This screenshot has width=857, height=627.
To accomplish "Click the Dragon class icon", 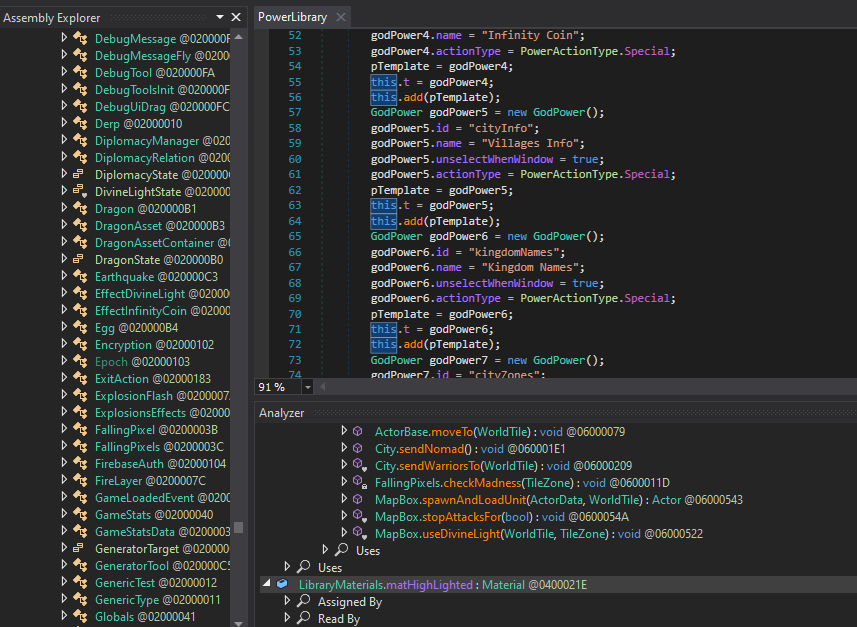I will 80,209.
